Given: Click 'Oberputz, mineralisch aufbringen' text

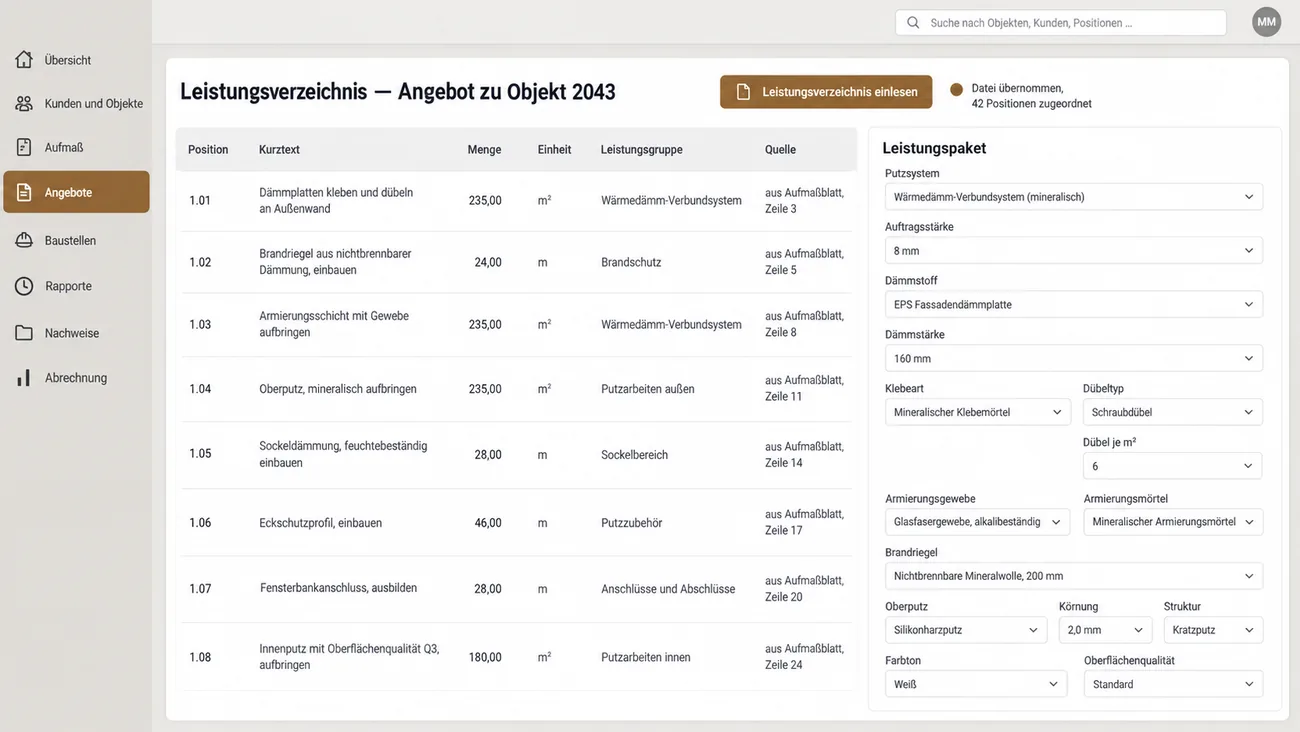Looking at the screenshot, I should [x=338, y=389].
